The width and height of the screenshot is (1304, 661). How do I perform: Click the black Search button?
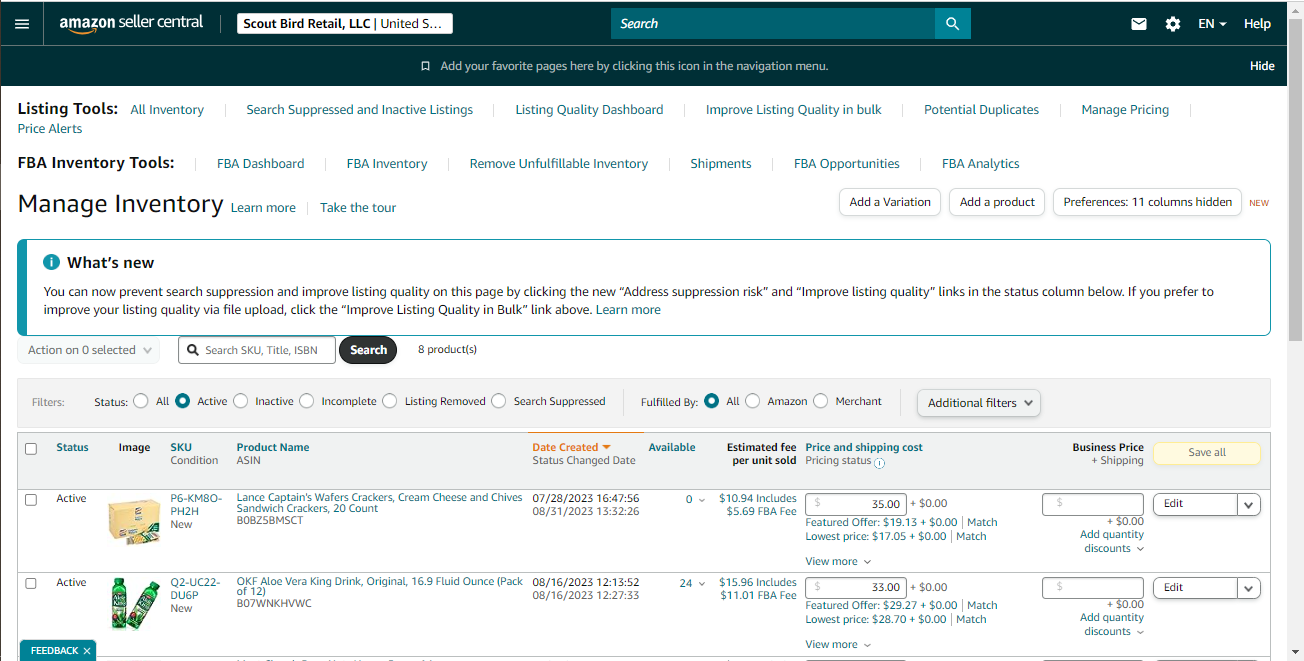click(x=368, y=350)
